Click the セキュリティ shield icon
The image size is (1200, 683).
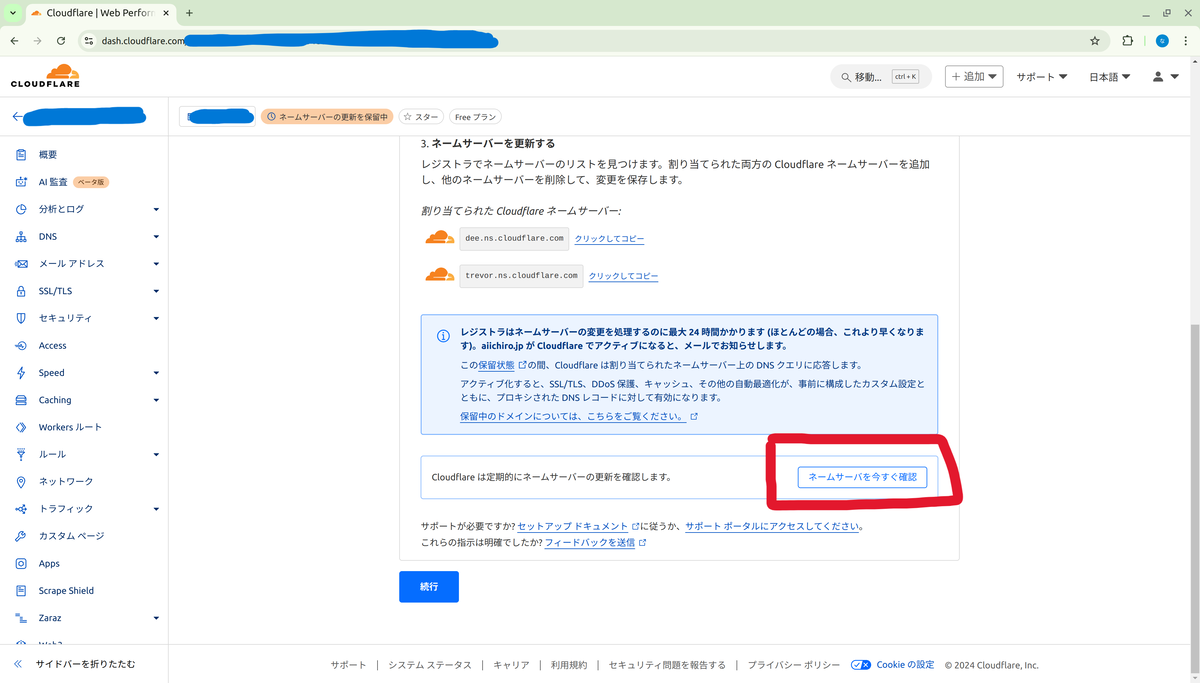21,318
